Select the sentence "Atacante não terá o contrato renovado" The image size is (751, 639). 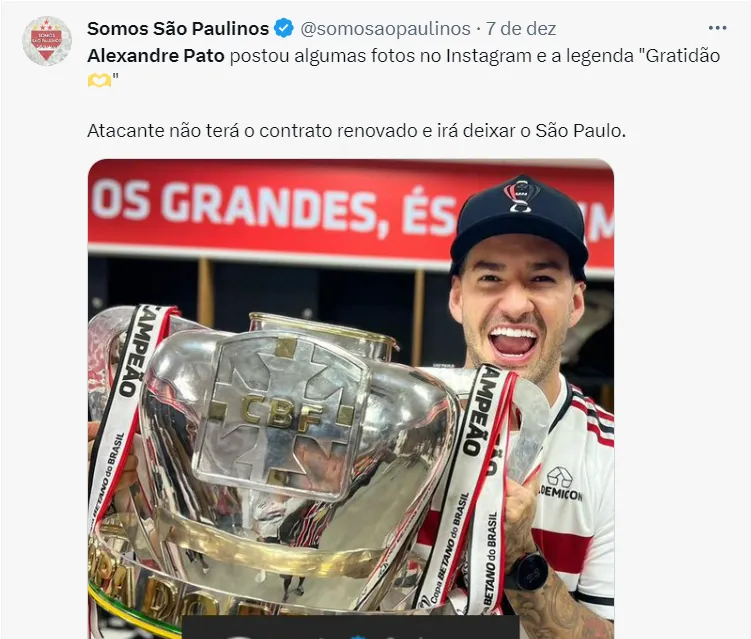click(x=252, y=131)
